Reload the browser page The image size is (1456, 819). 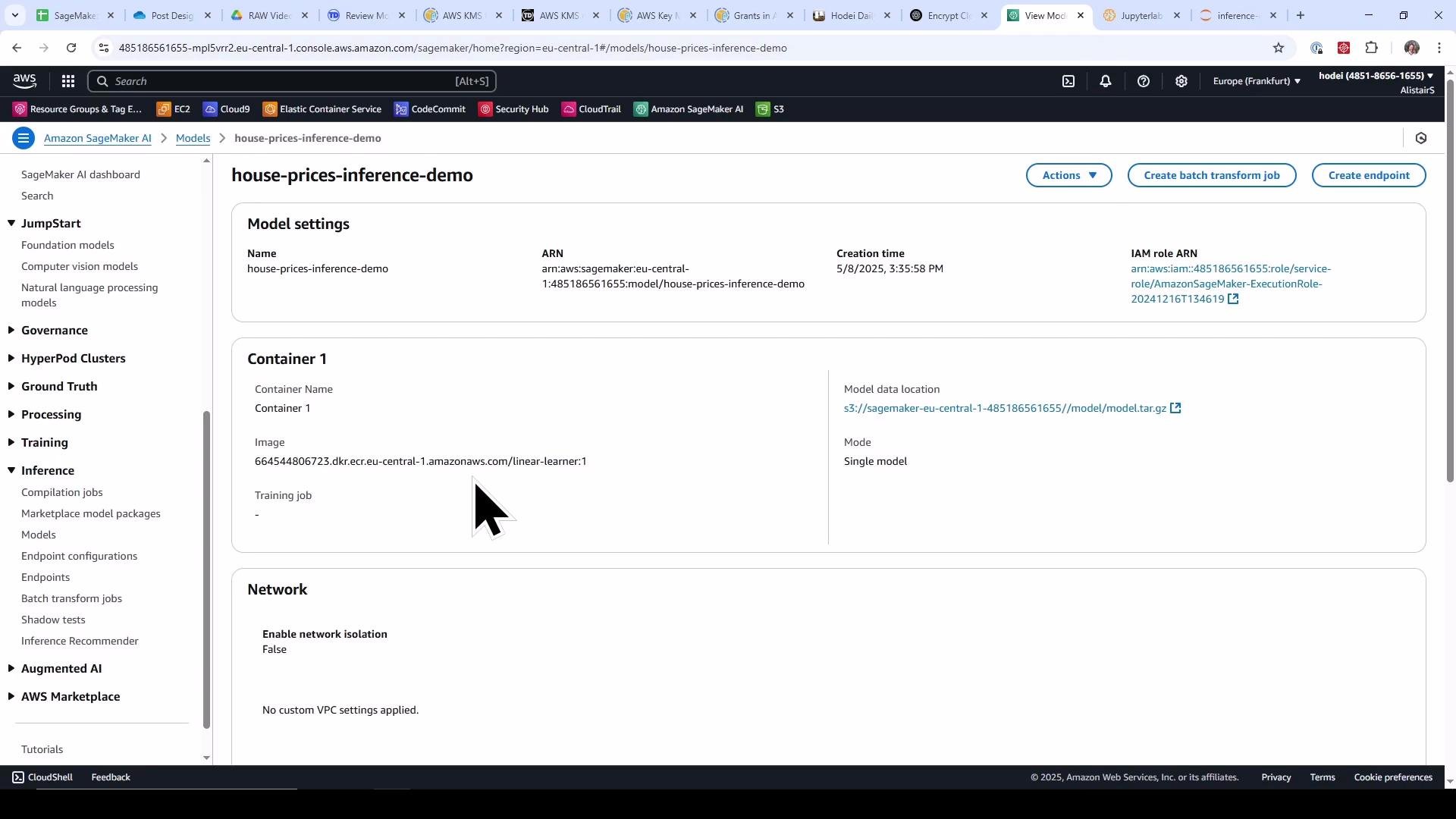pyautogui.click(x=71, y=48)
